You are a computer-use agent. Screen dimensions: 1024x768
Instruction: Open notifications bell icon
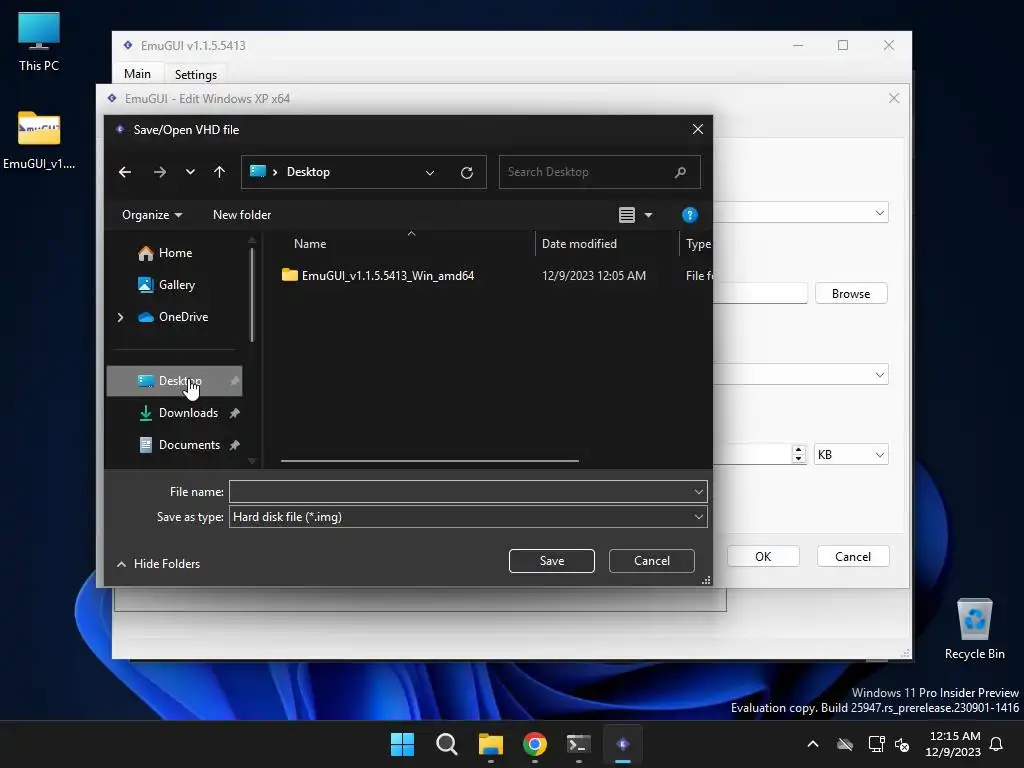(997, 744)
